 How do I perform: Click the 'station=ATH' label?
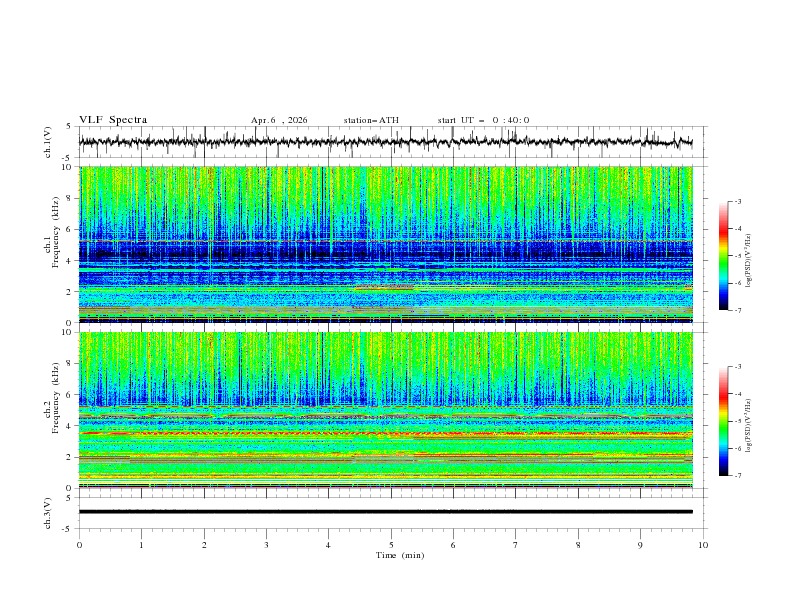(x=371, y=120)
